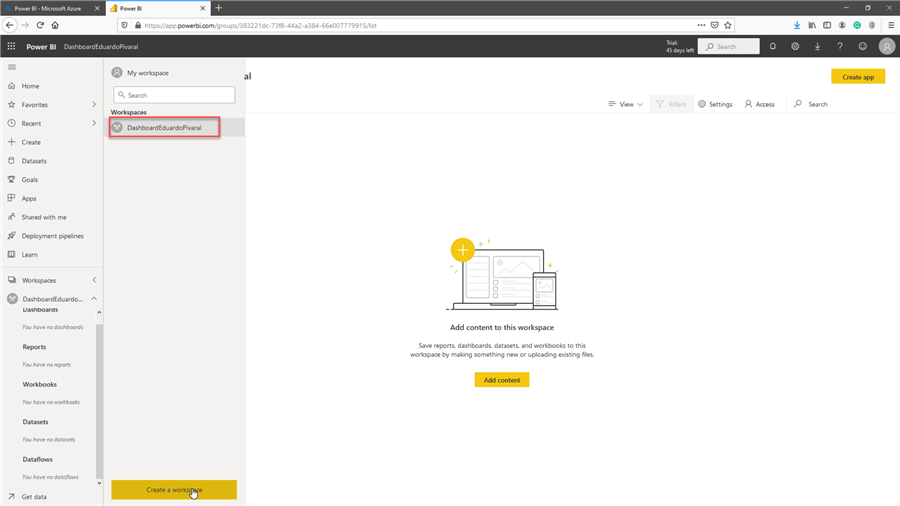Click the sidebar scroll up arrow
The width and height of the screenshot is (900, 506).
(x=99, y=313)
